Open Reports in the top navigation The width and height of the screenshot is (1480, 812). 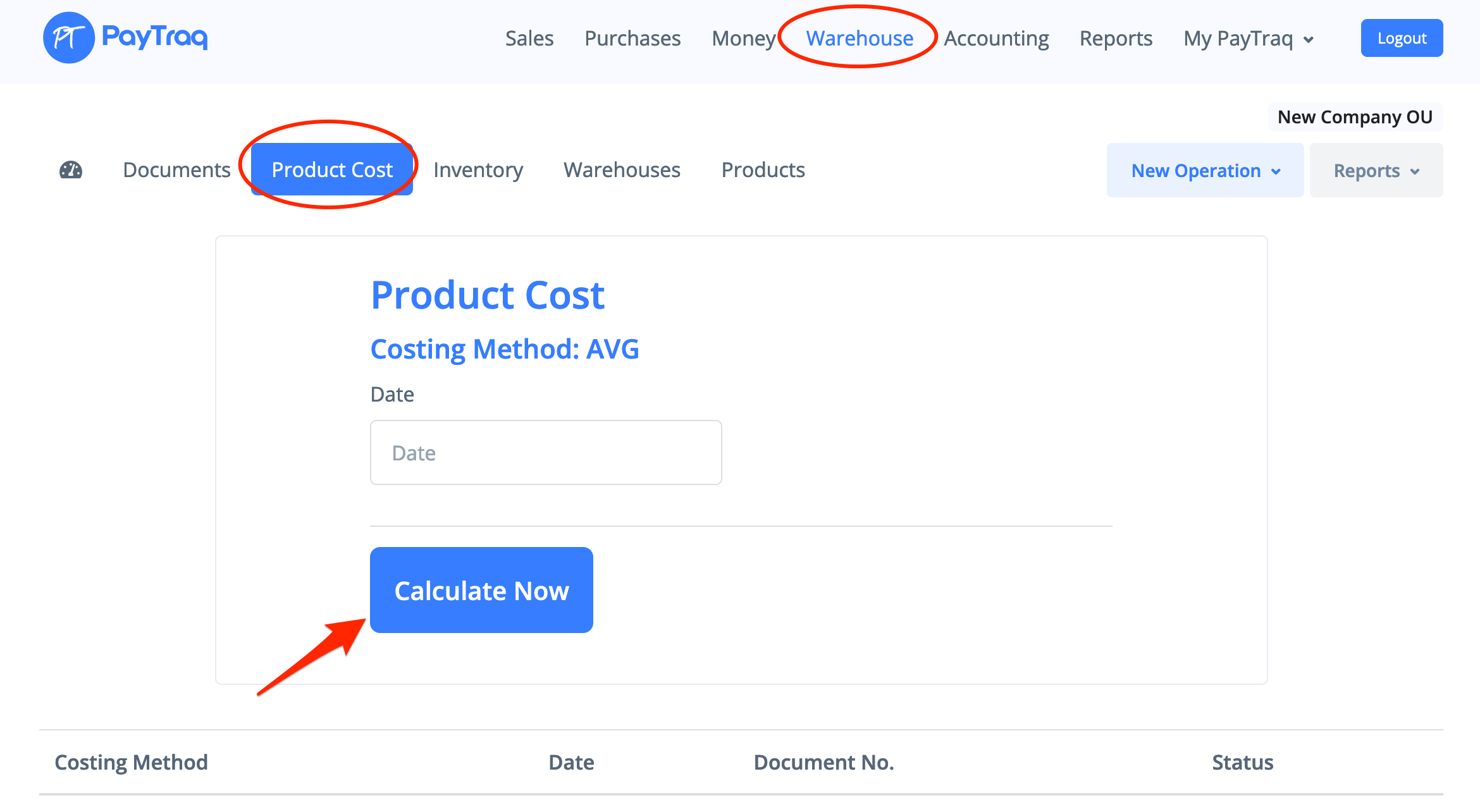click(x=1116, y=39)
